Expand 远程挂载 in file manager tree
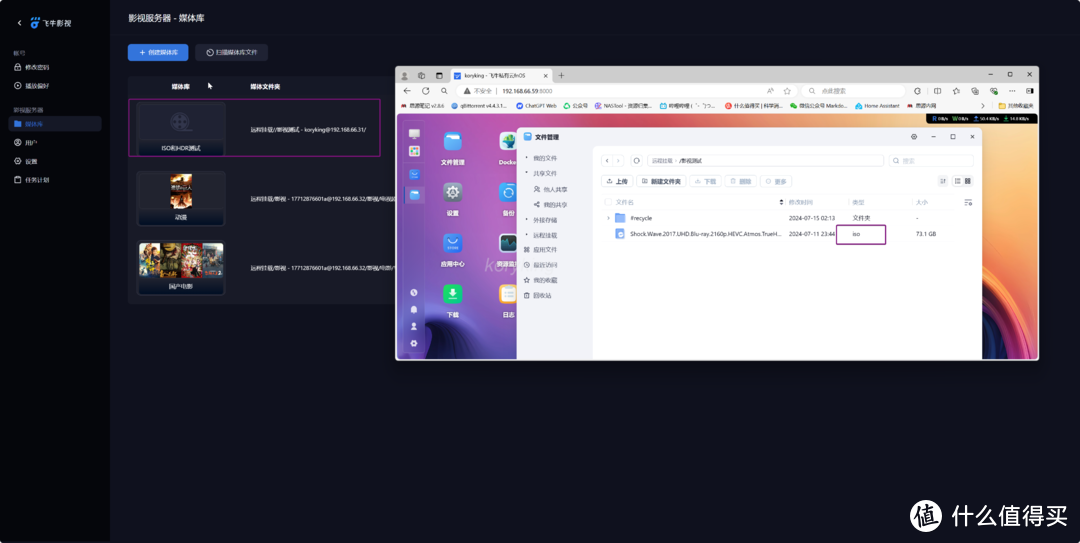1080x543 pixels. [527, 235]
